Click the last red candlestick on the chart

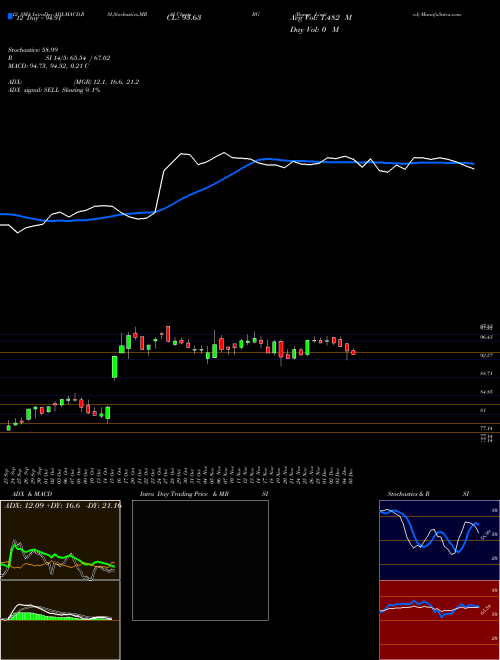pos(354,353)
